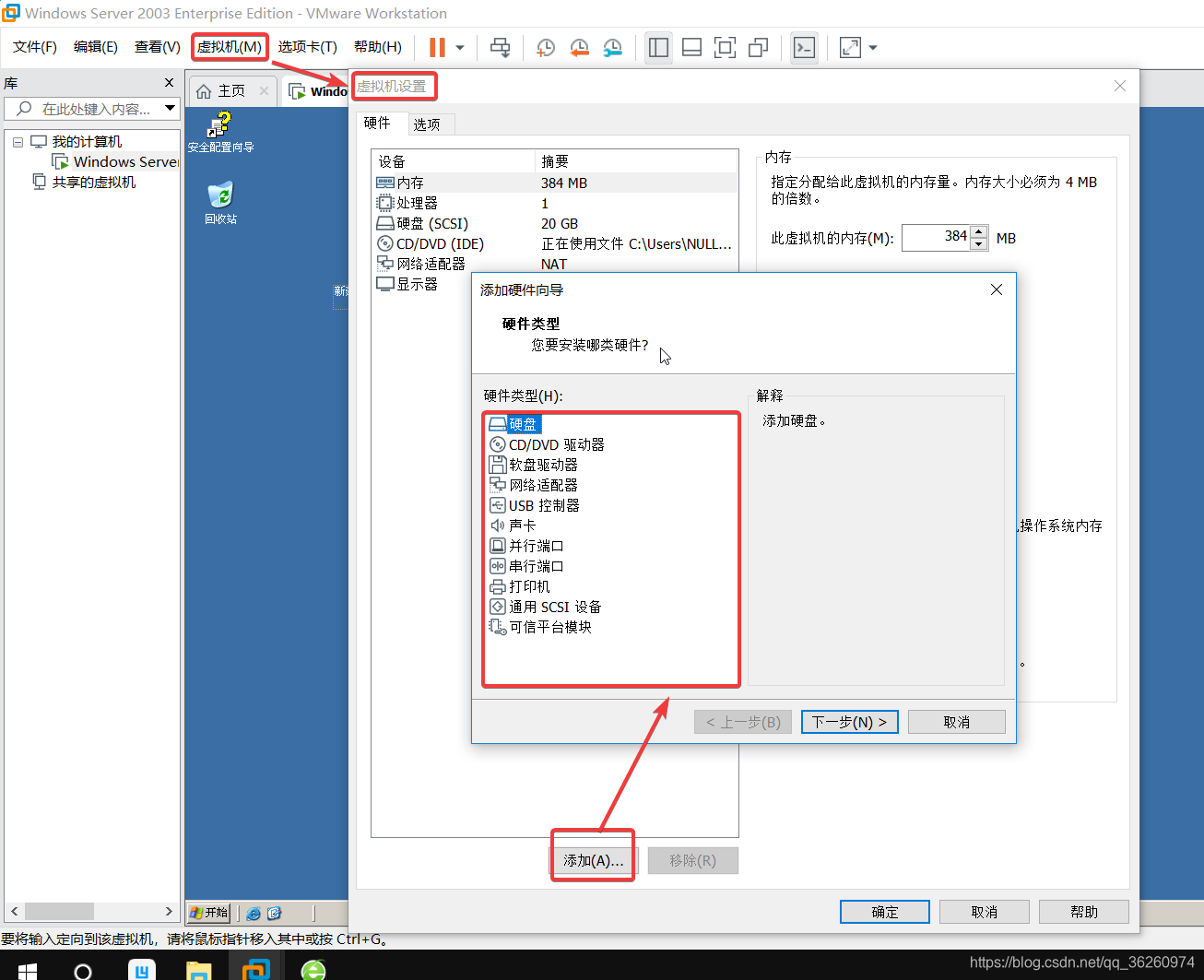Select 硬盘 in the hardware type list
Viewport: 1204px width, 980px height.
[x=514, y=424]
